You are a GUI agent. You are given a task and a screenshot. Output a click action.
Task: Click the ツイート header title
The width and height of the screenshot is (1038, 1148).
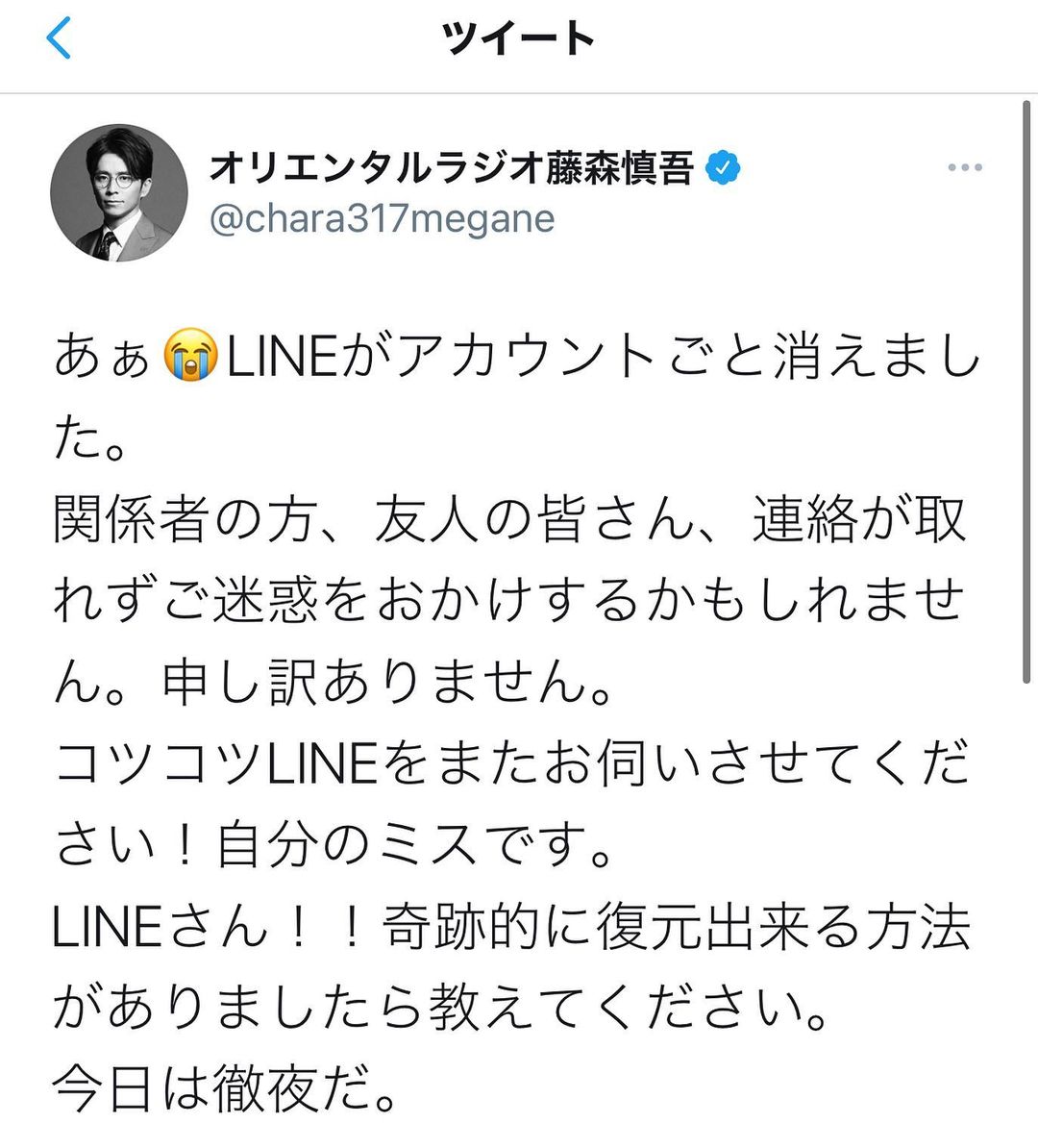click(x=518, y=39)
